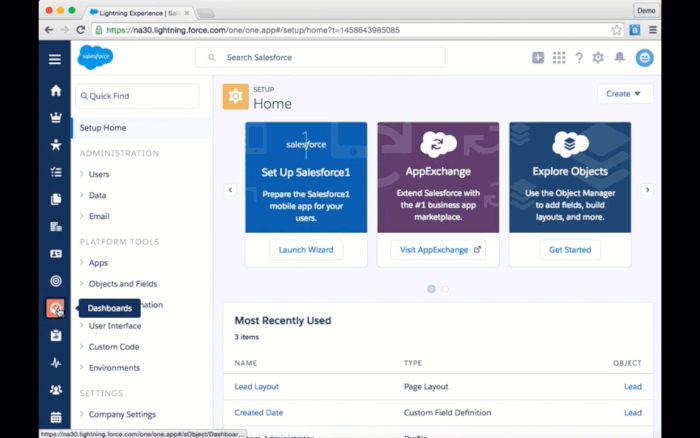Open the Create dropdown

click(625, 94)
